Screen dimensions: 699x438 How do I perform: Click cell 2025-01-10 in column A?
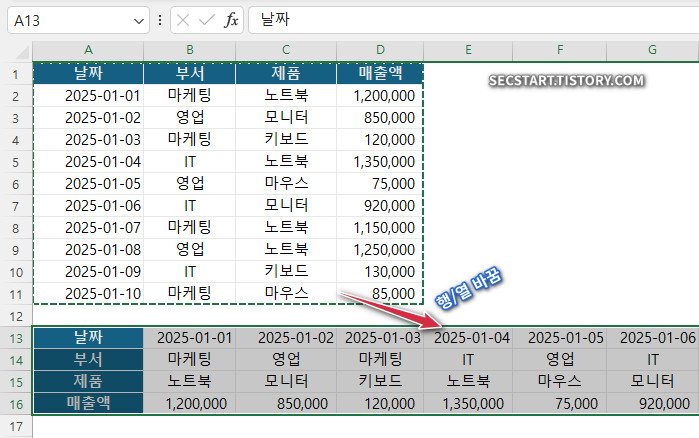88,294
